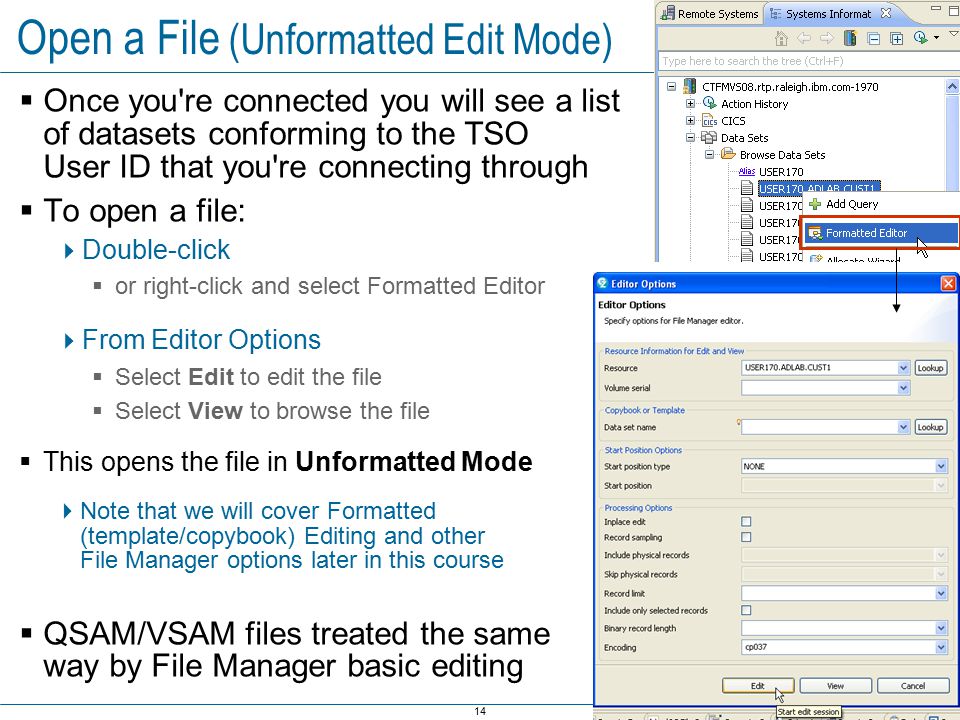This screenshot has width=960, height=720.
Task: Collapse the Data Sets tree node
Action: pos(691,138)
